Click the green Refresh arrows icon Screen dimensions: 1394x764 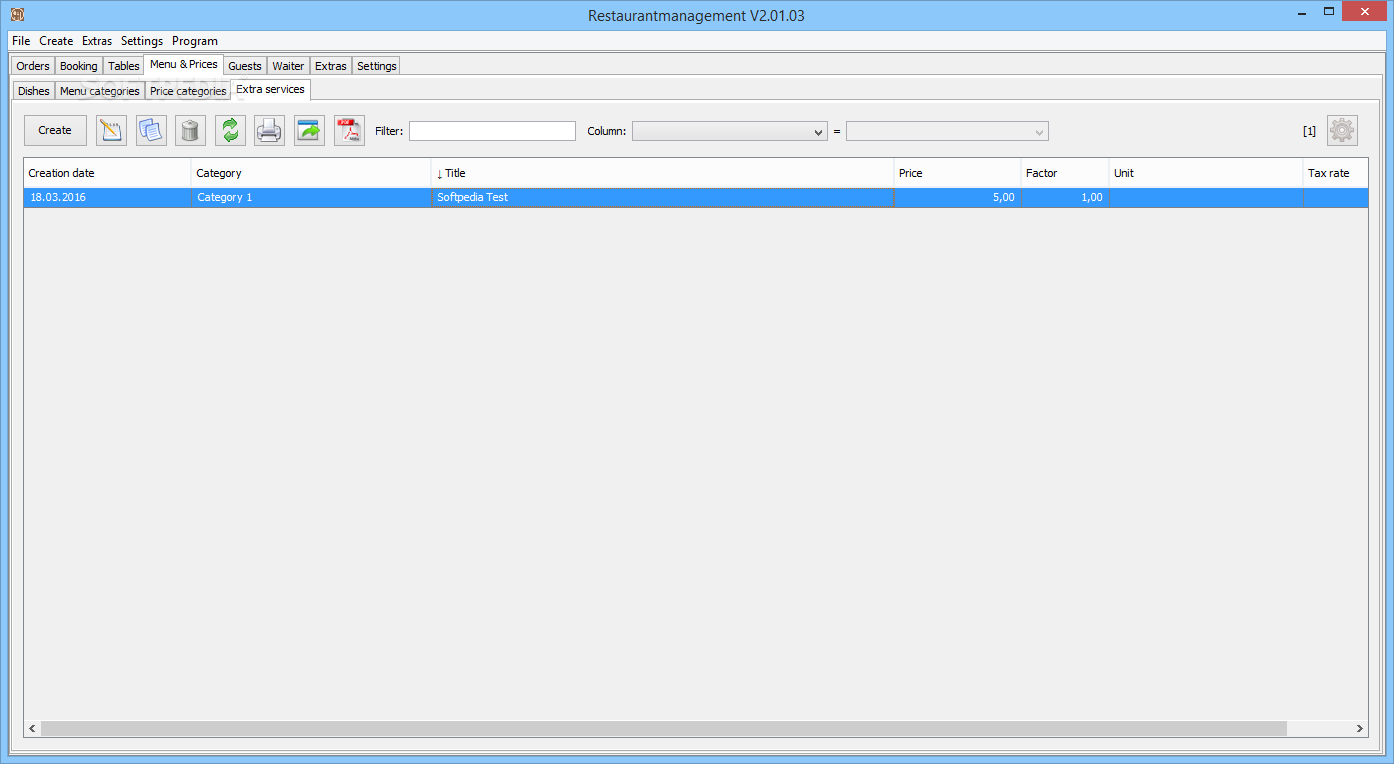pos(230,130)
